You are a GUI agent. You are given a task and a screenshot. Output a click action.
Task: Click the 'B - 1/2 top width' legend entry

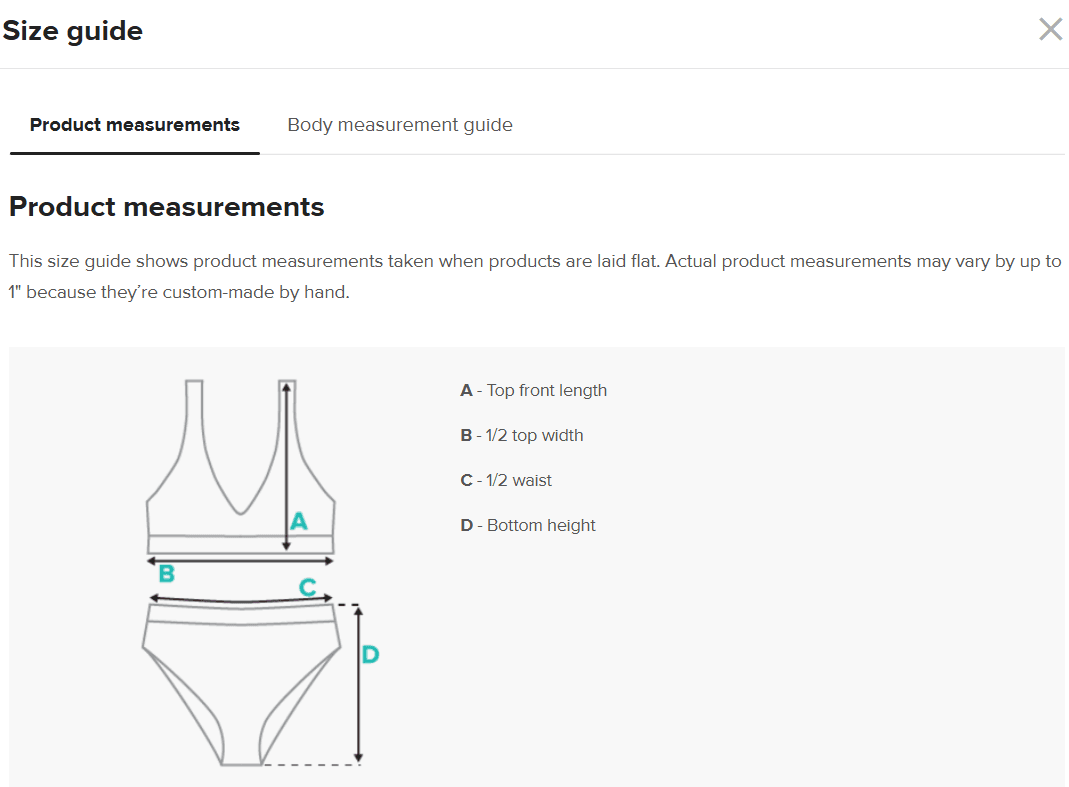[521, 435]
